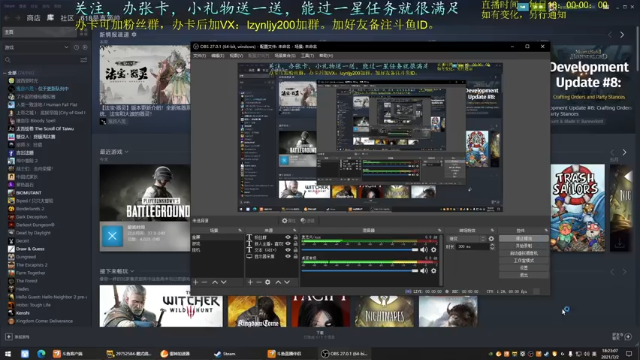Viewport: 640px width, 360px height.
Task: Open 桌面音频 mixer channel settings gear
Action: 433,271
